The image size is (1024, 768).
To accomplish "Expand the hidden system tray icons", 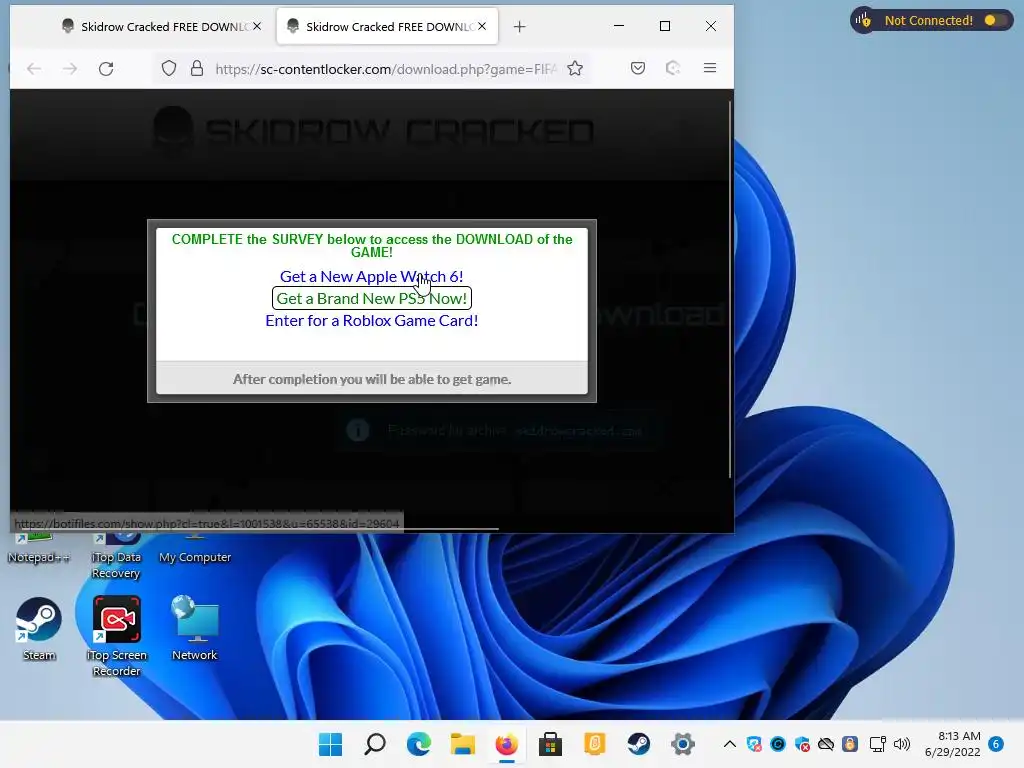I will tap(730, 744).
